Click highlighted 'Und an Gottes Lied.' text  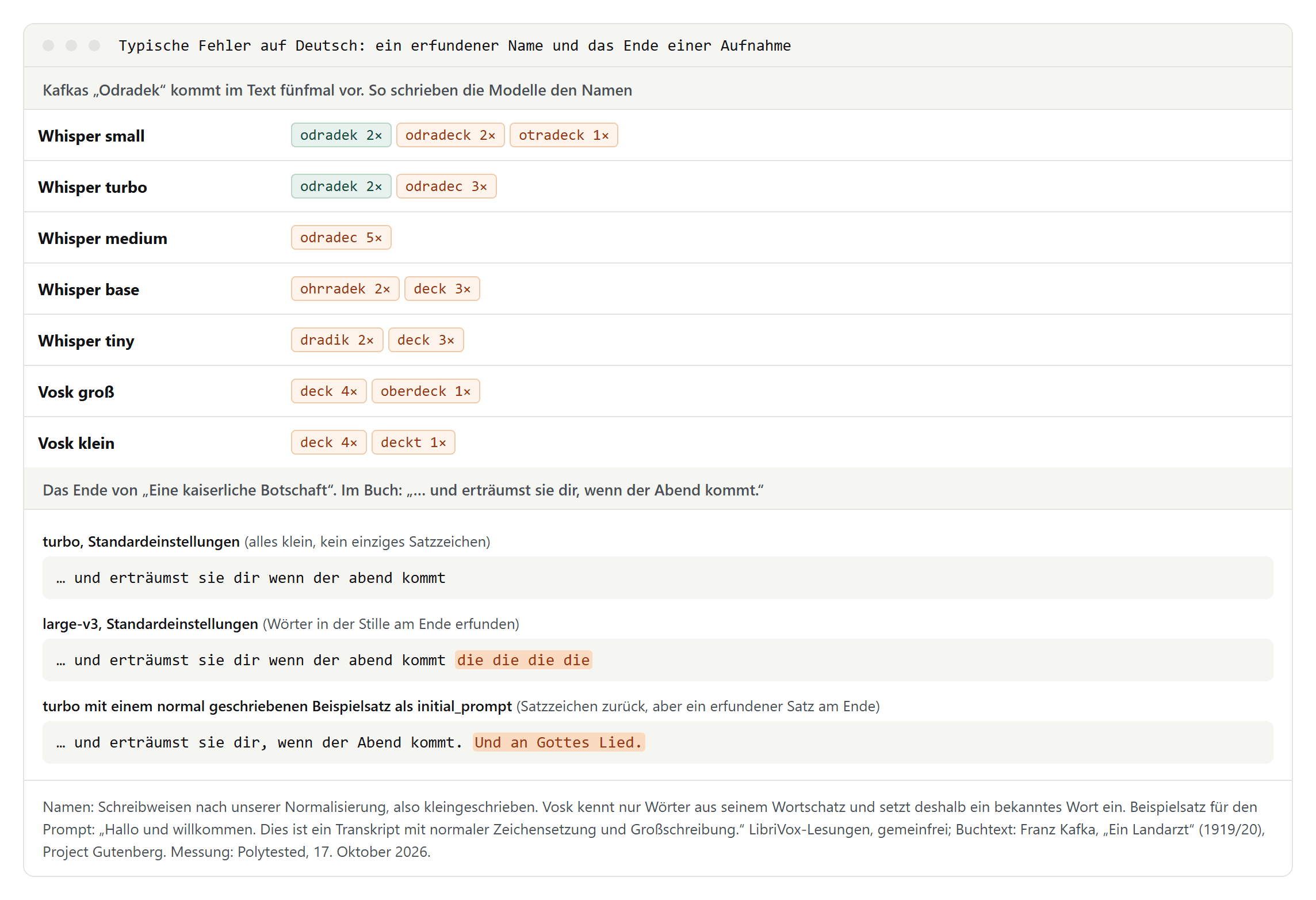(x=558, y=742)
